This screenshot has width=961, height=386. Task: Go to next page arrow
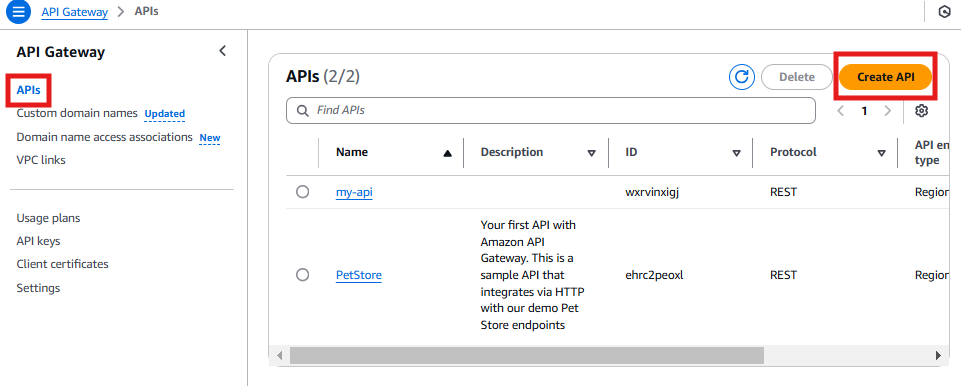[887, 111]
